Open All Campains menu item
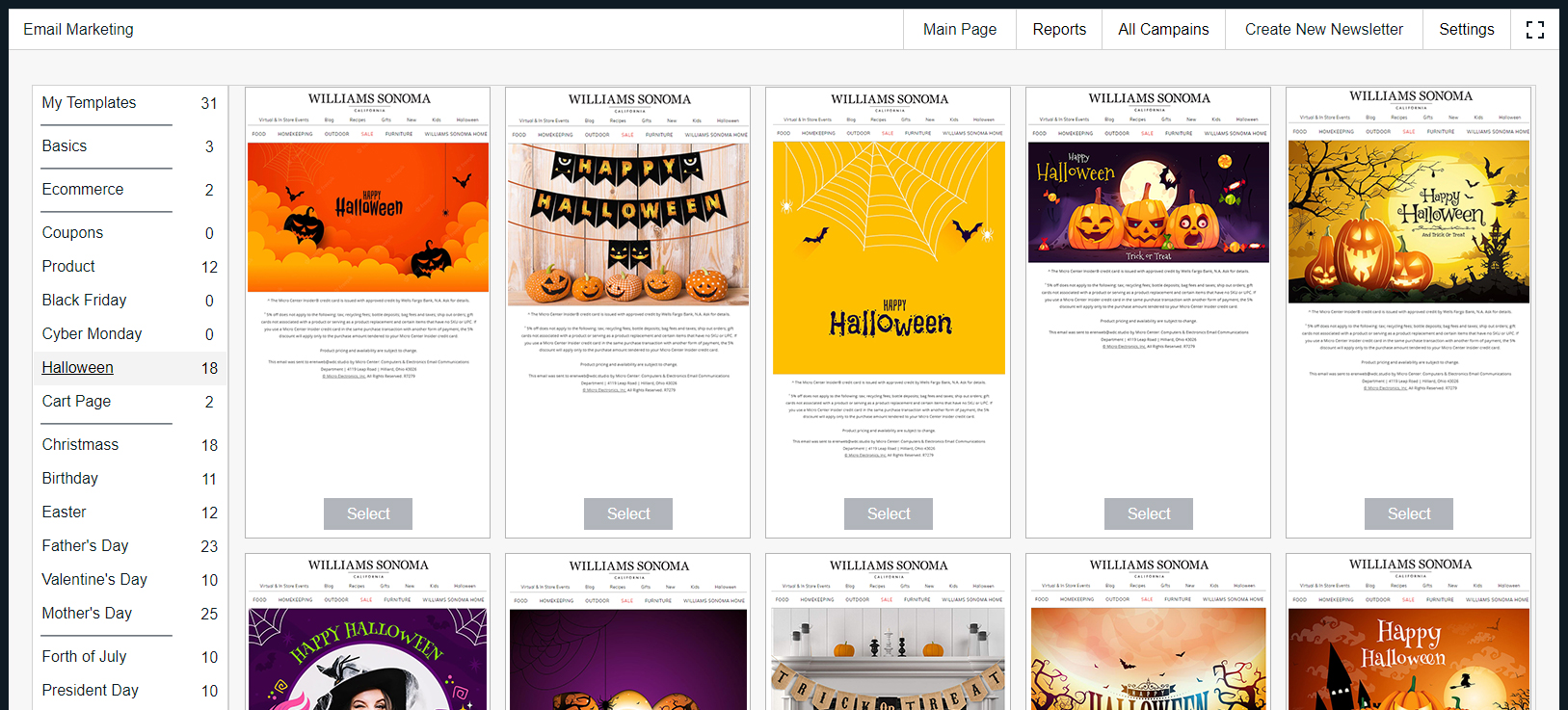This screenshot has width=1568, height=710. 1163,30
